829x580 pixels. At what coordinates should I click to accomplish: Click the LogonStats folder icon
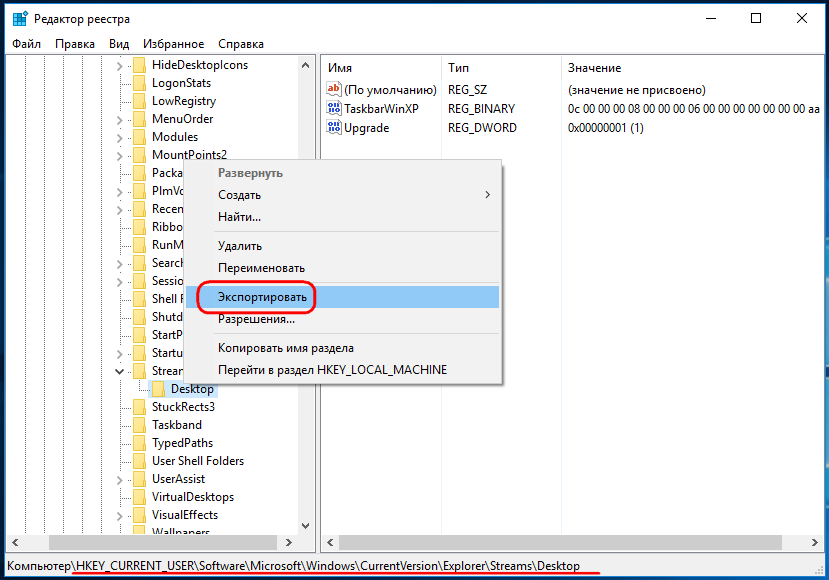(x=140, y=83)
